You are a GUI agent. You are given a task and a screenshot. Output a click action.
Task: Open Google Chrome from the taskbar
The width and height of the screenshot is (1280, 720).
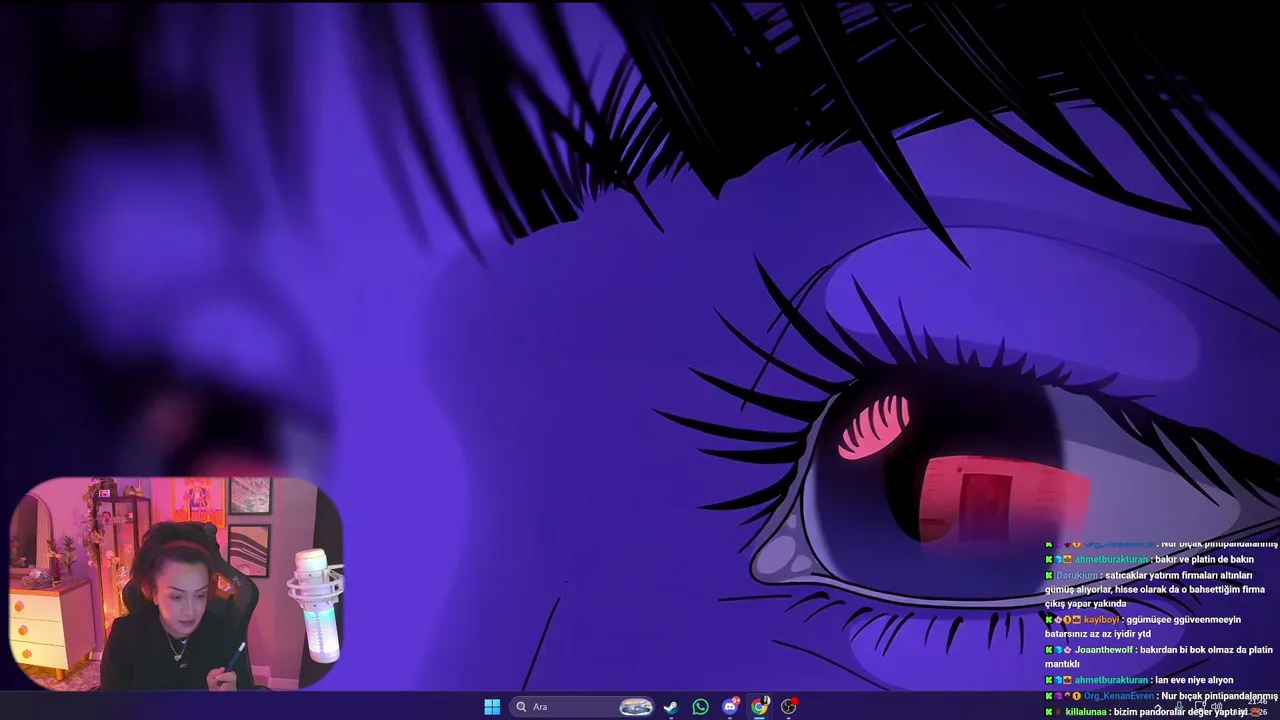coord(759,707)
